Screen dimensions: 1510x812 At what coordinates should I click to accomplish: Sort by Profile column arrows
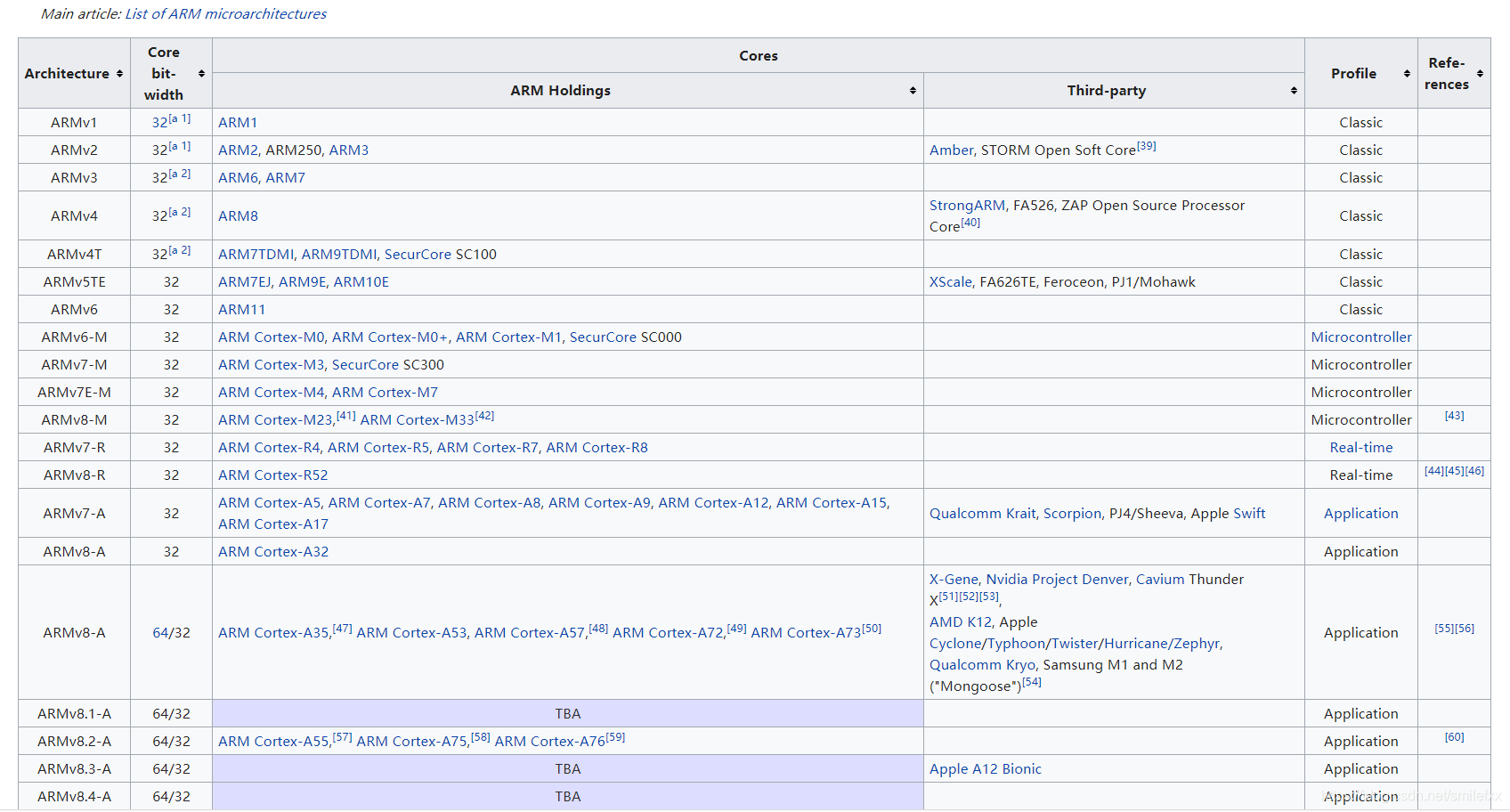point(1407,74)
